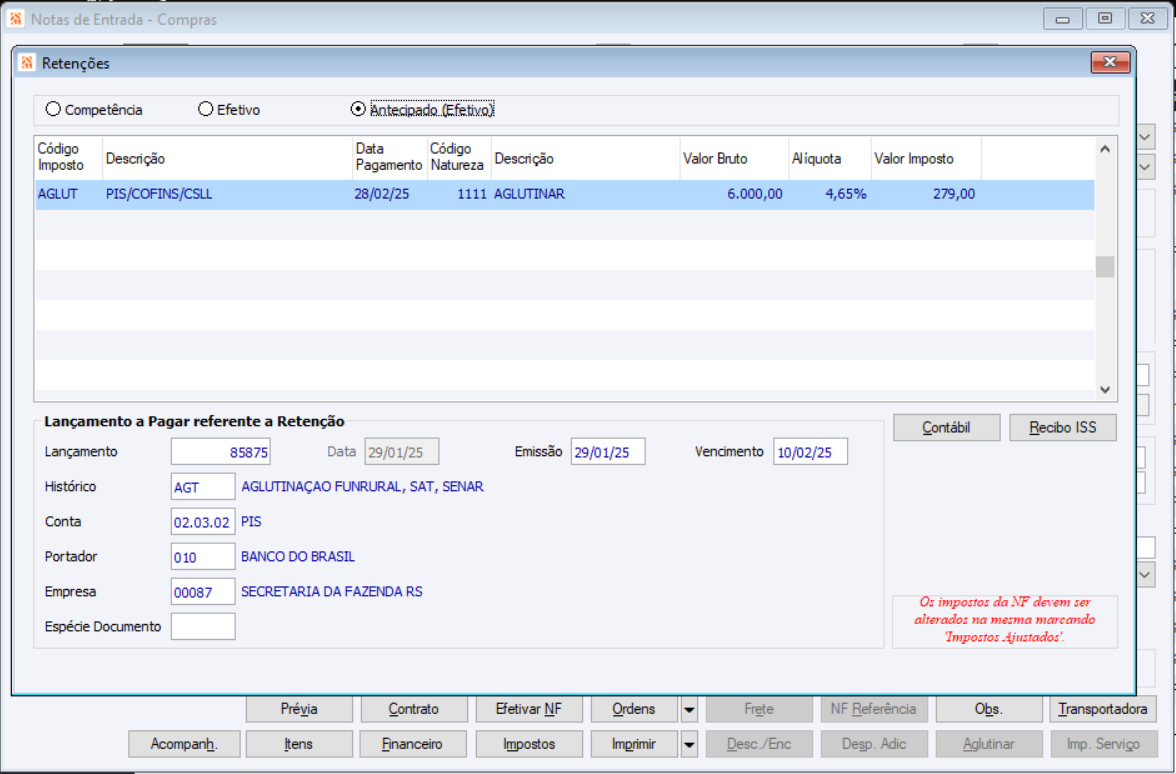Click the Retenções dialog app icon
1176x774 pixels.
(27, 63)
